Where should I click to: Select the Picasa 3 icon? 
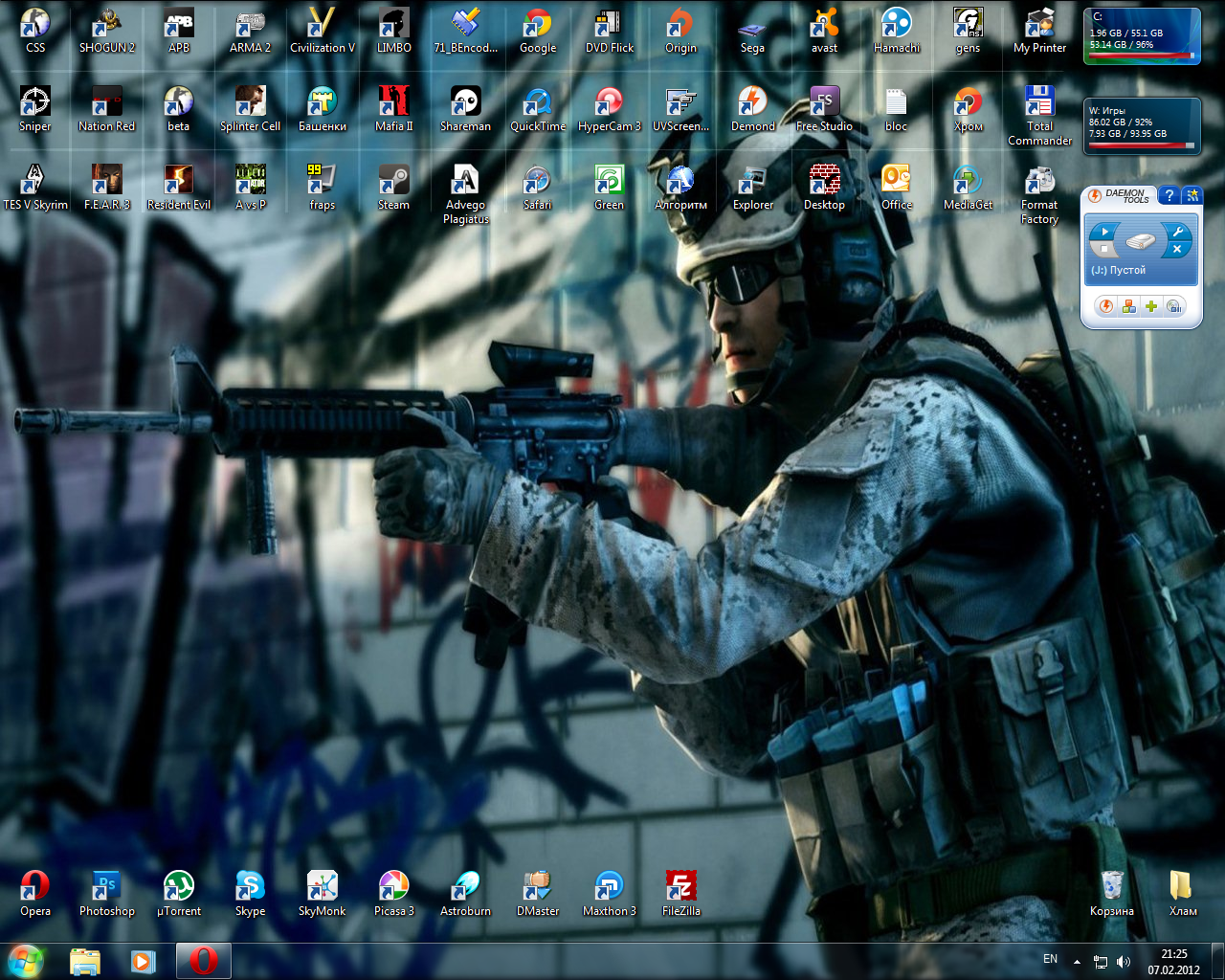coord(394,894)
